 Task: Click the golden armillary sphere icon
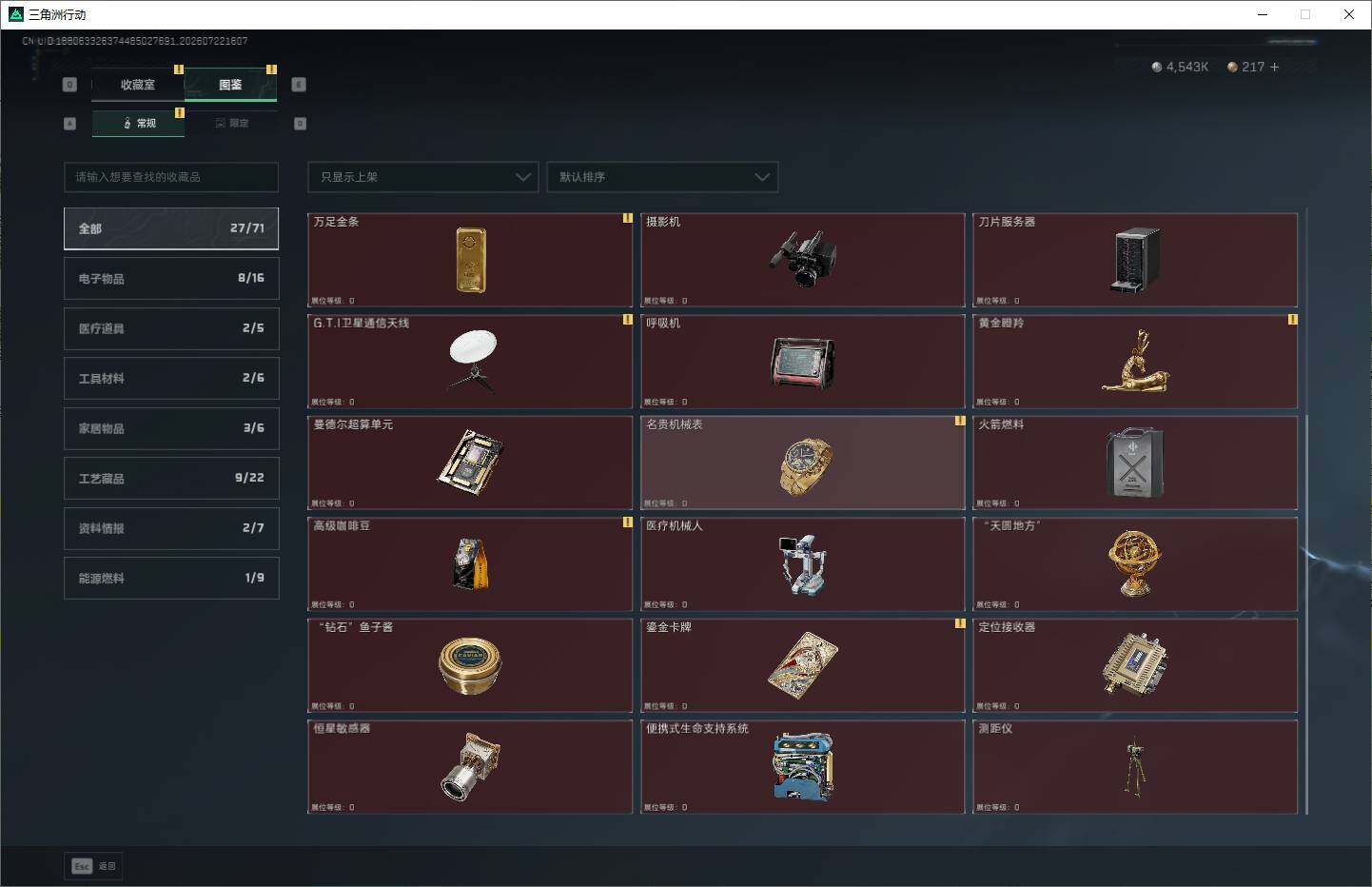[x=1135, y=563]
